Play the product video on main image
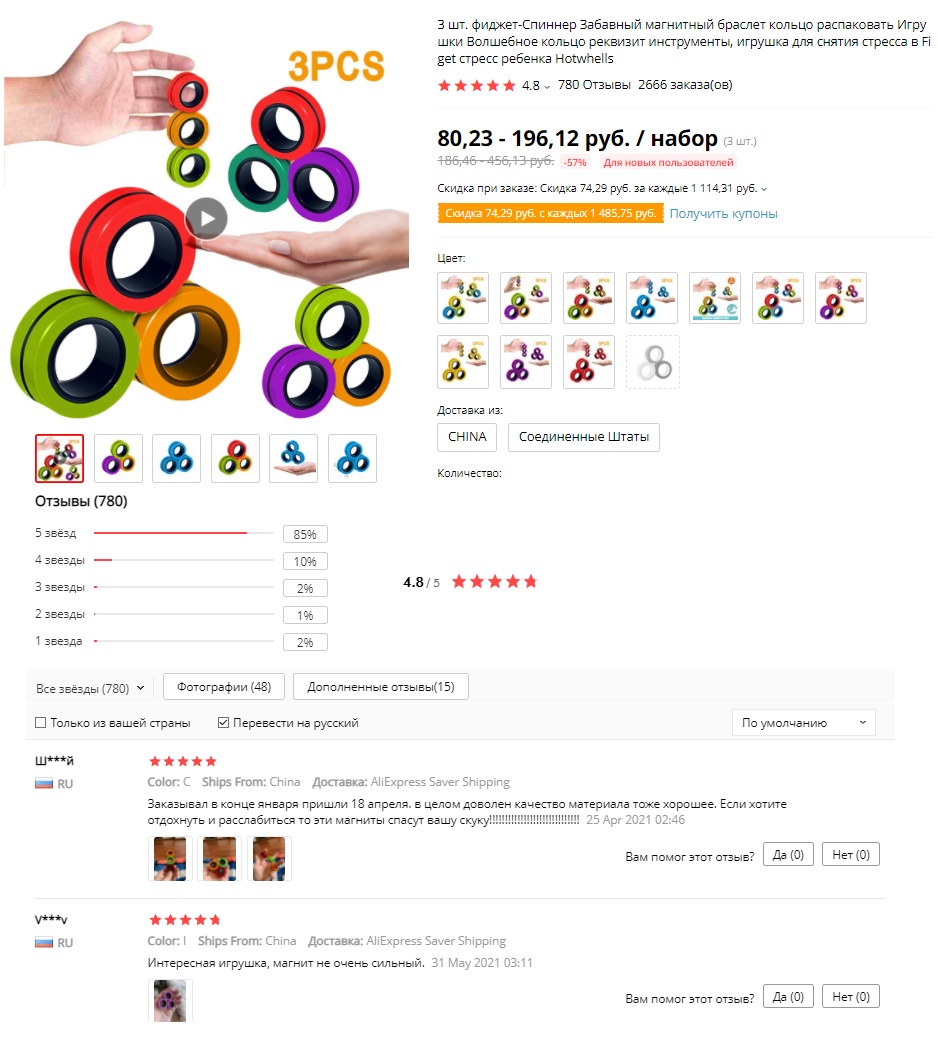The height and width of the screenshot is (1046, 938). pyautogui.click(x=206, y=218)
